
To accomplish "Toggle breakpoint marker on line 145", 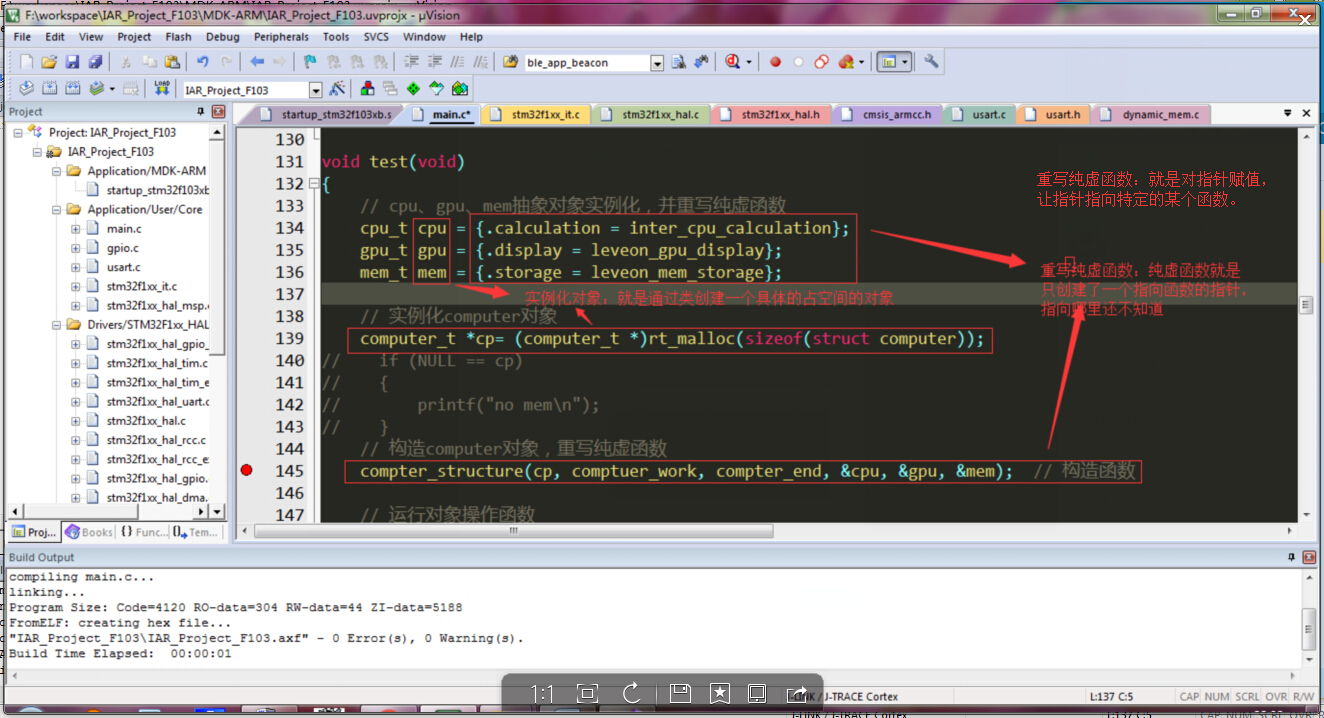I will [x=247, y=470].
